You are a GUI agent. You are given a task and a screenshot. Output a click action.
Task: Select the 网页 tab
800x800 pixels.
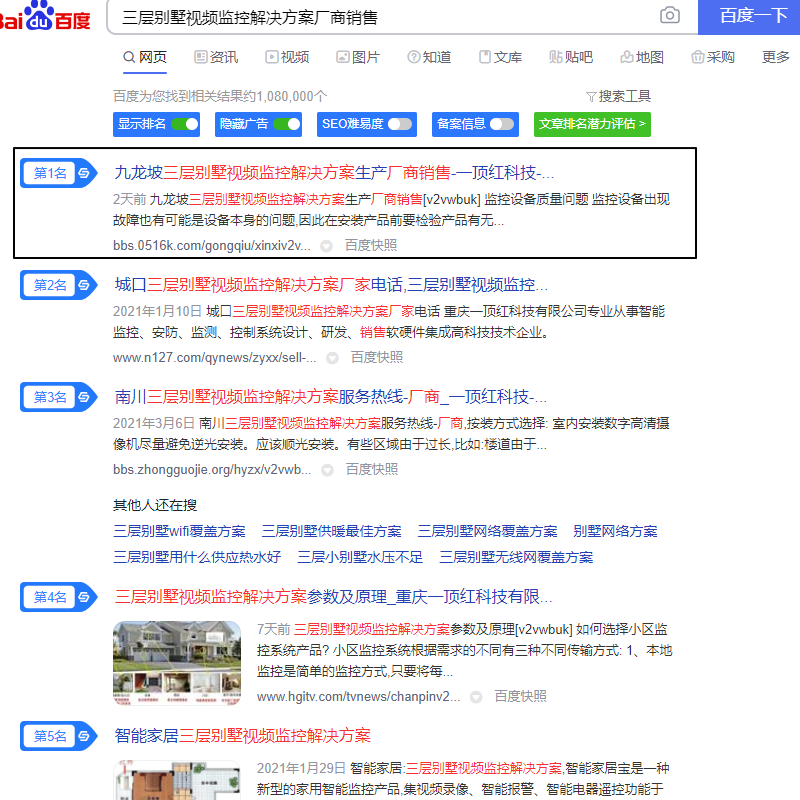145,57
